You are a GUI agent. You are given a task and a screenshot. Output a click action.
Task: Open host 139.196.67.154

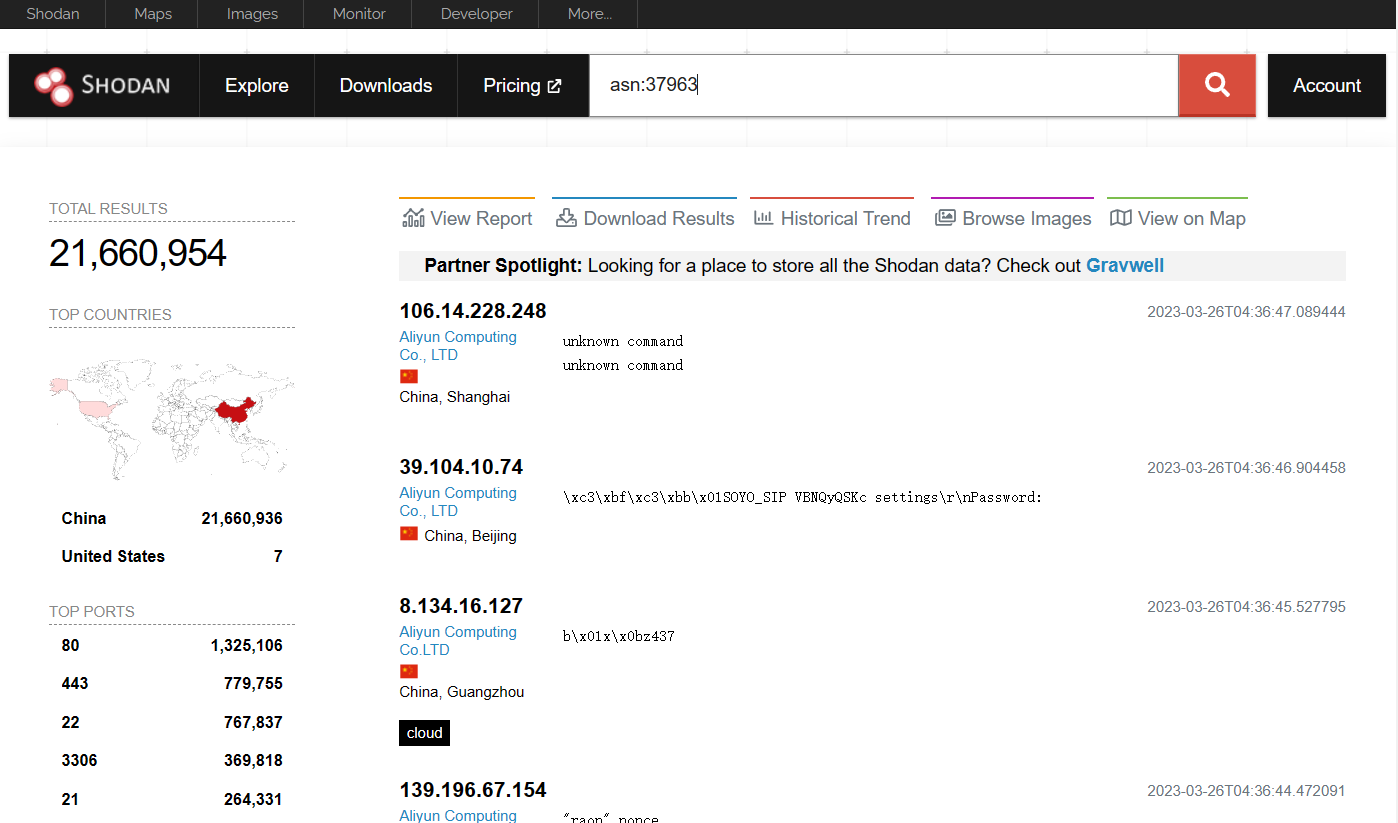pos(473,790)
